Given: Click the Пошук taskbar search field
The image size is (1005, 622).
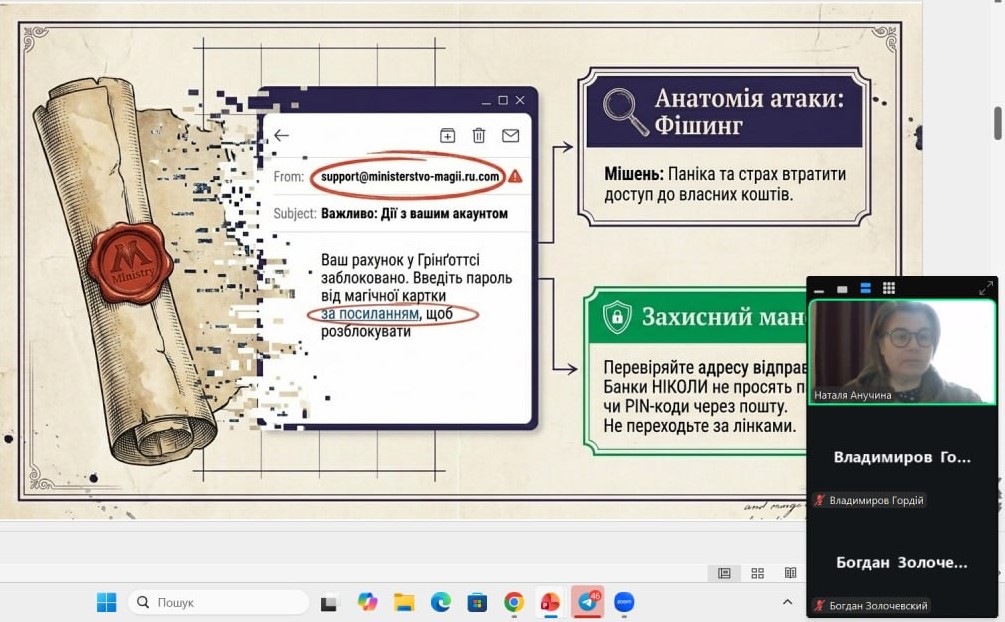Looking at the screenshot, I should pos(219,602).
